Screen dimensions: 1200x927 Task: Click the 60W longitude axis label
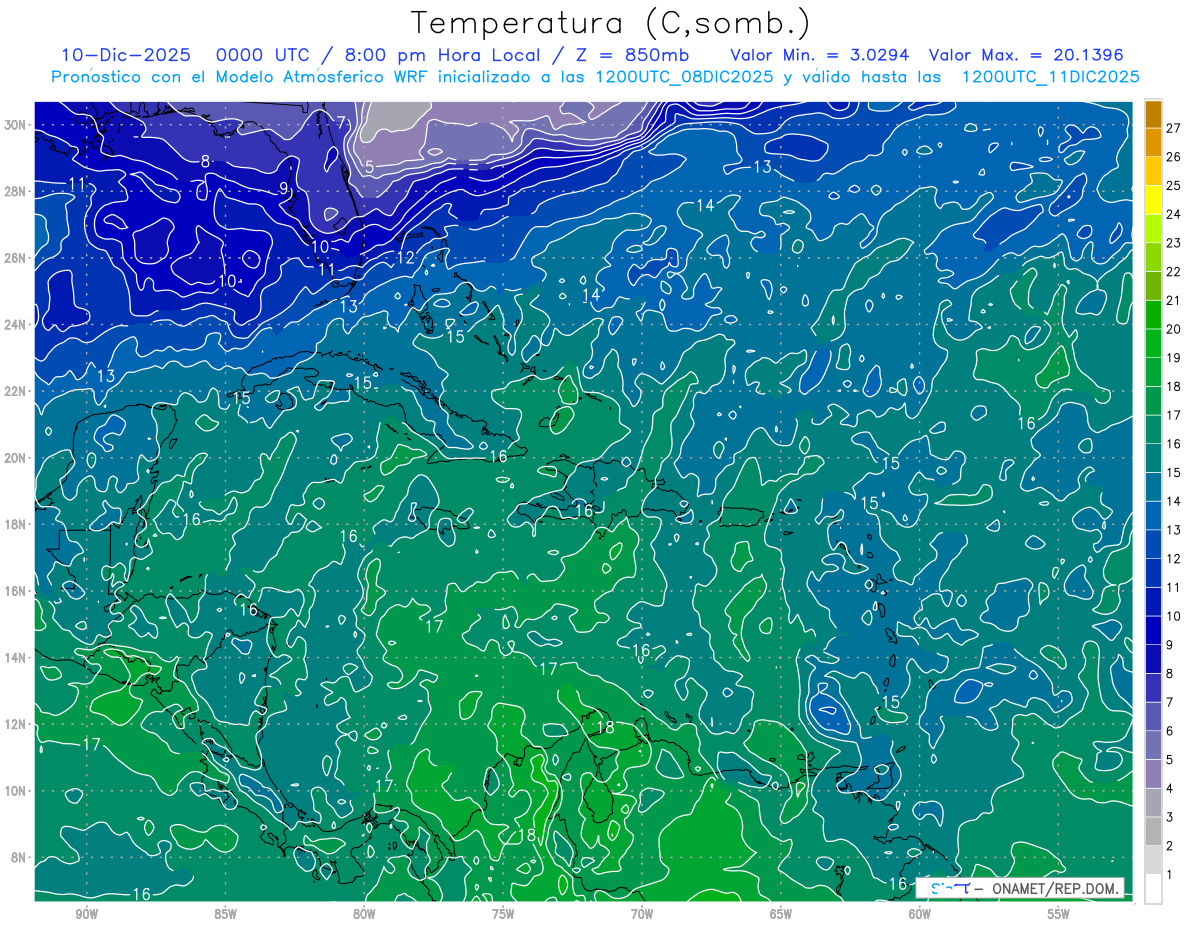920,915
